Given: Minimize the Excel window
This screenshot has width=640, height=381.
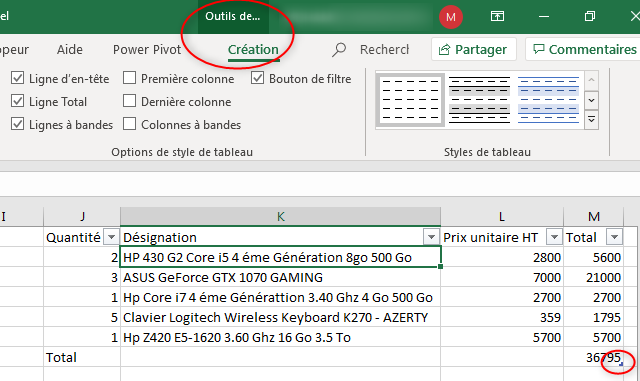Looking at the screenshot, I should tap(544, 16).
